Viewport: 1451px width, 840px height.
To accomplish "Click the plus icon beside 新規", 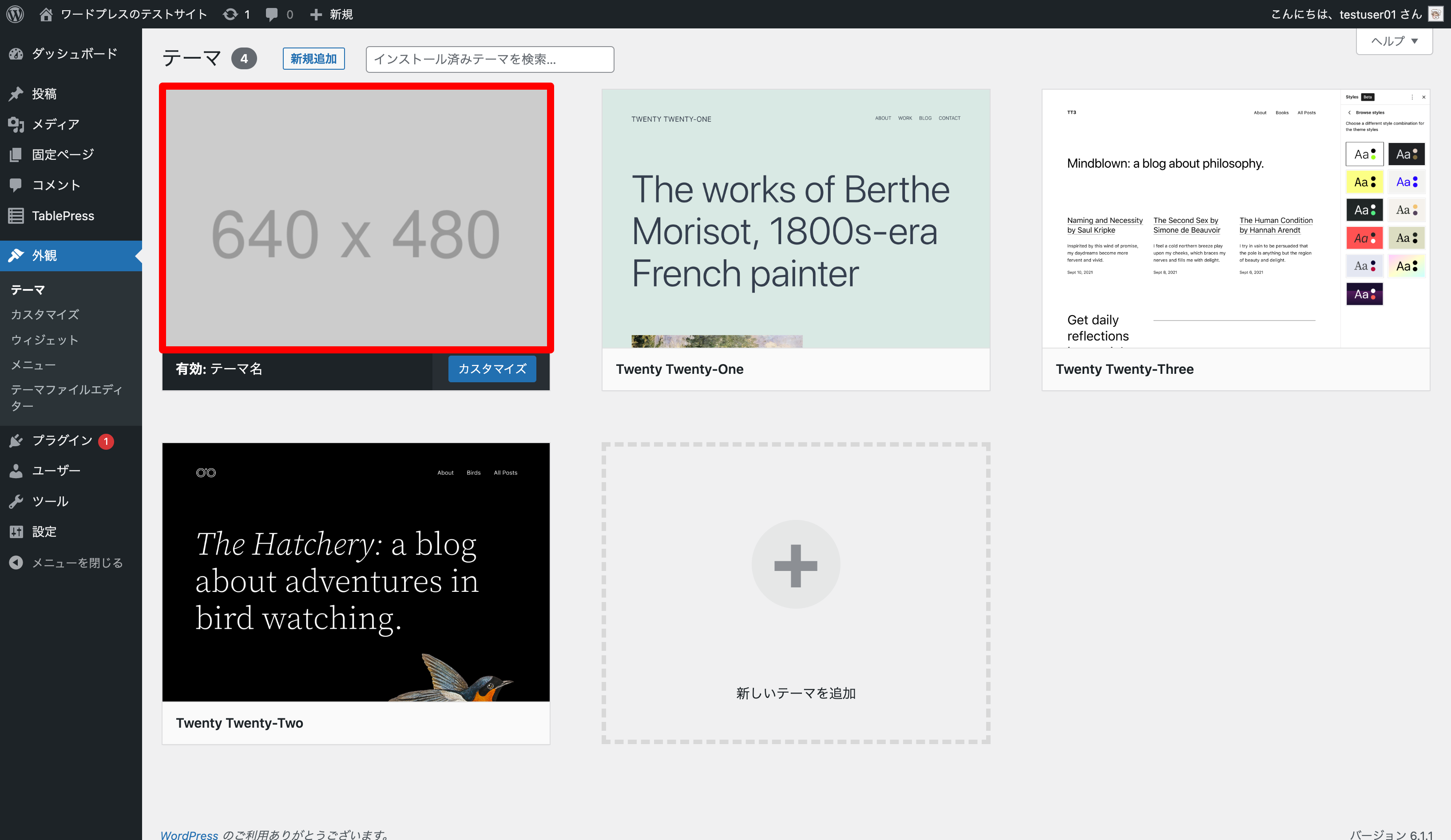I will pos(316,14).
